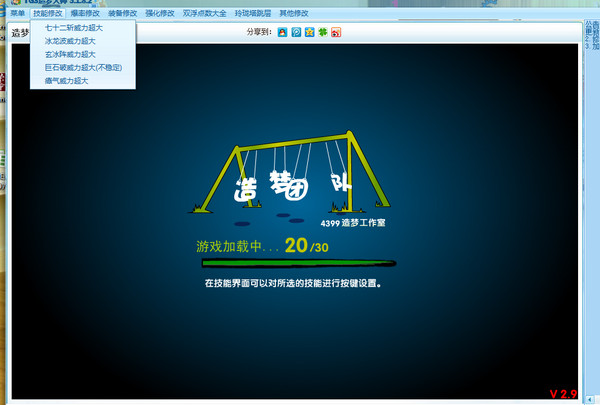The width and height of the screenshot is (600, 405).
Task: Share via green clover icon
Action: click(x=323, y=32)
